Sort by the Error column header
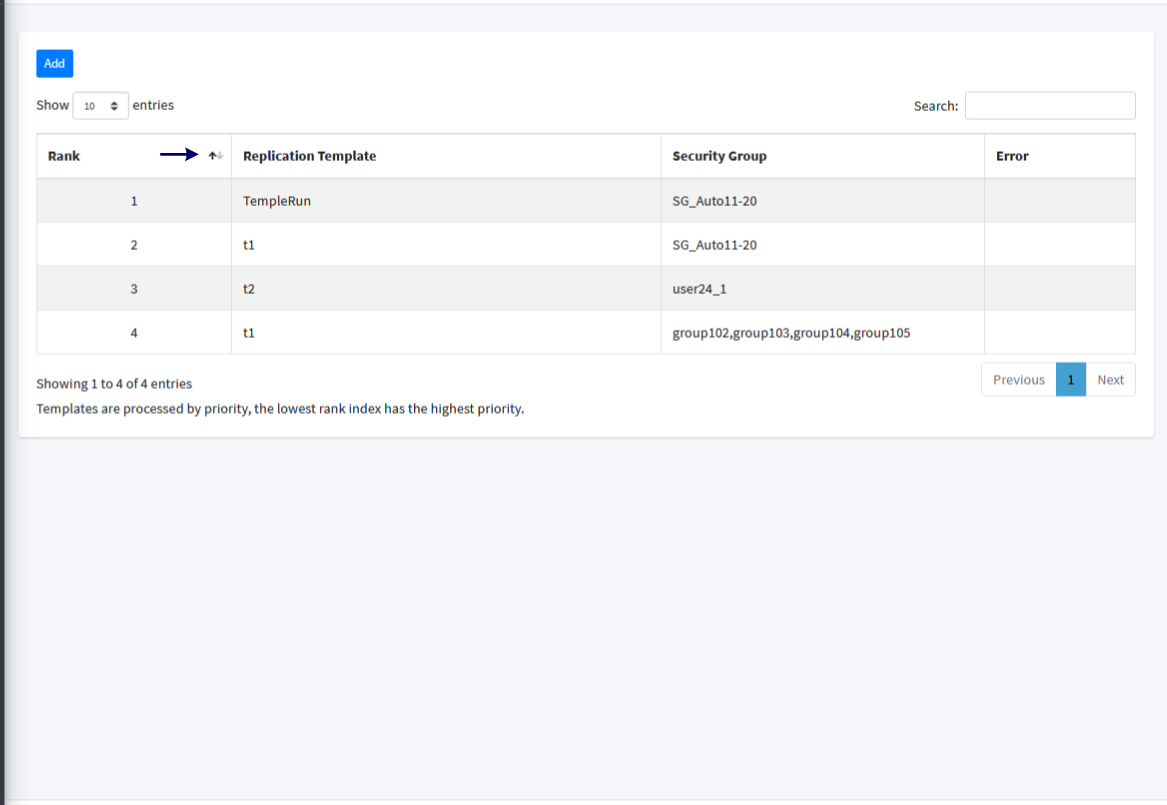Viewport: 1167px width, 805px height. [x=1012, y=156]
